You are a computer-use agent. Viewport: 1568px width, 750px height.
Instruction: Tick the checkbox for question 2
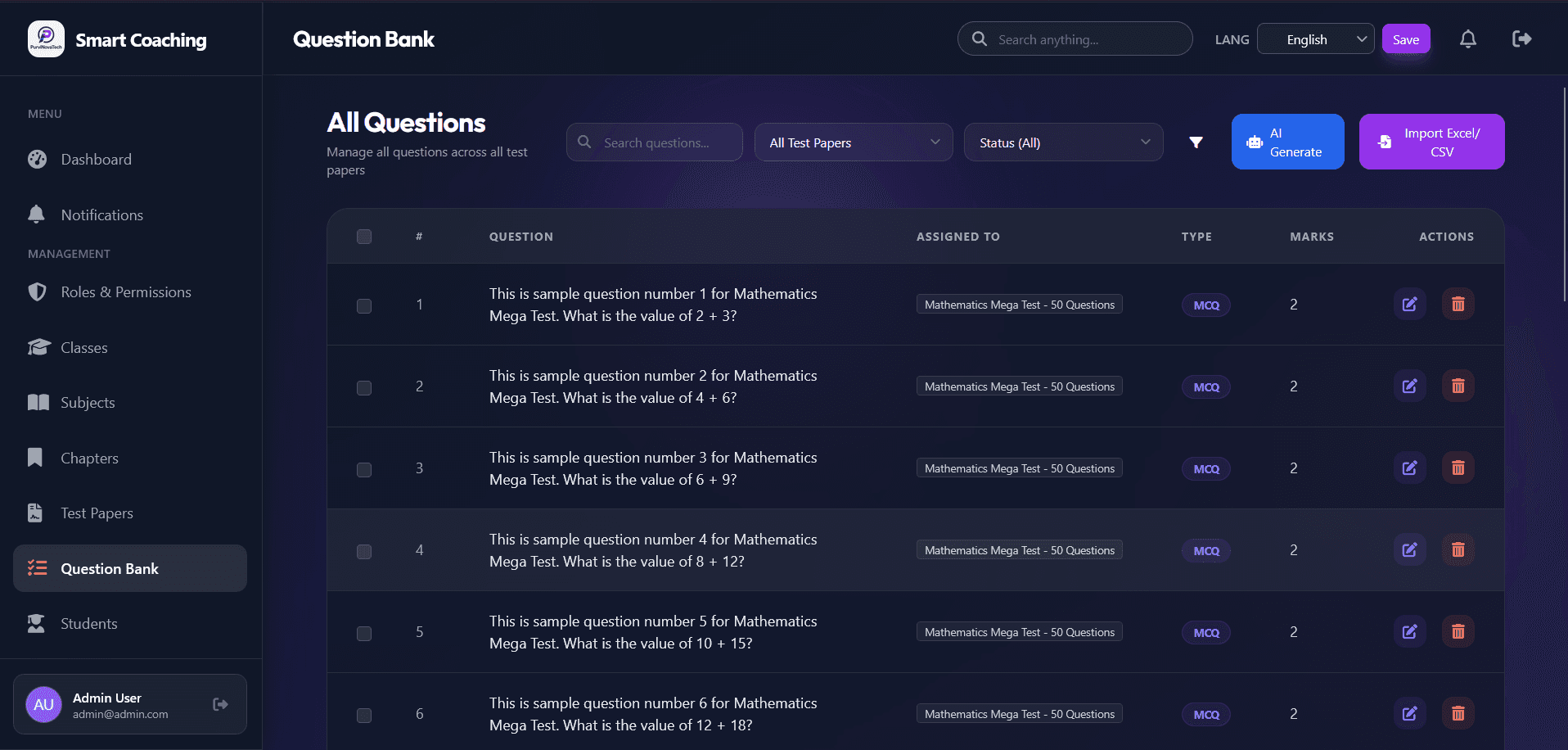(364, 386)
